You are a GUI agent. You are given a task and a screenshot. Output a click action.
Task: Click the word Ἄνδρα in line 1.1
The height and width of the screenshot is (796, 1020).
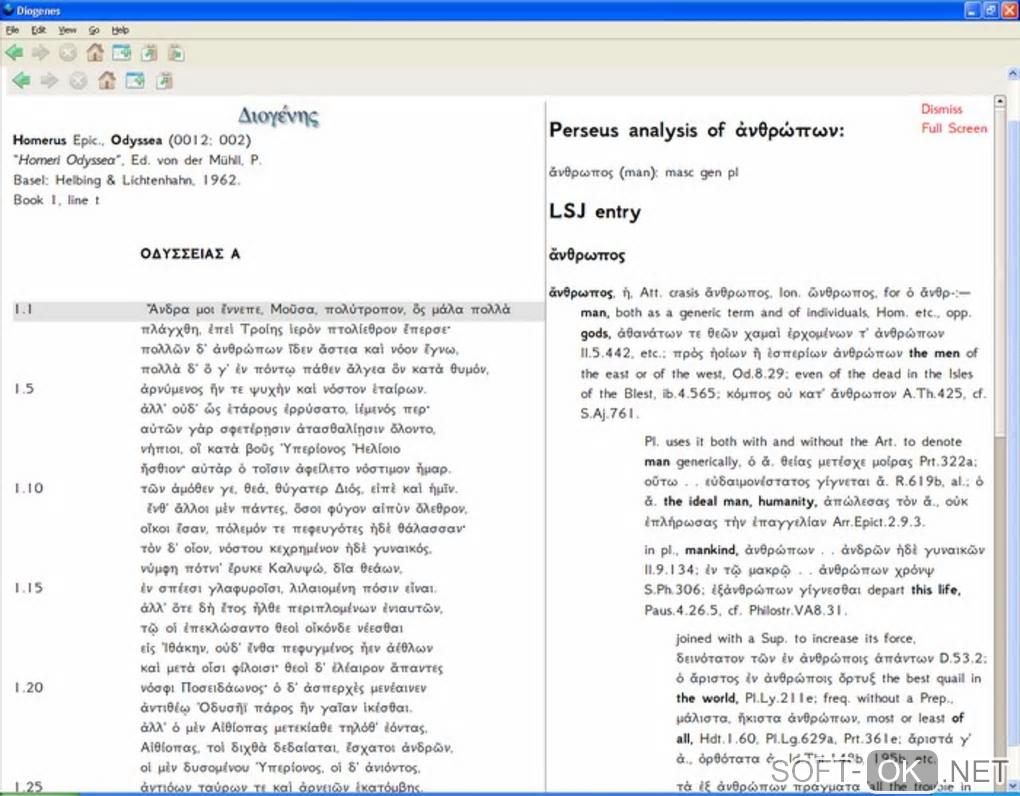(x=168, y=310)
